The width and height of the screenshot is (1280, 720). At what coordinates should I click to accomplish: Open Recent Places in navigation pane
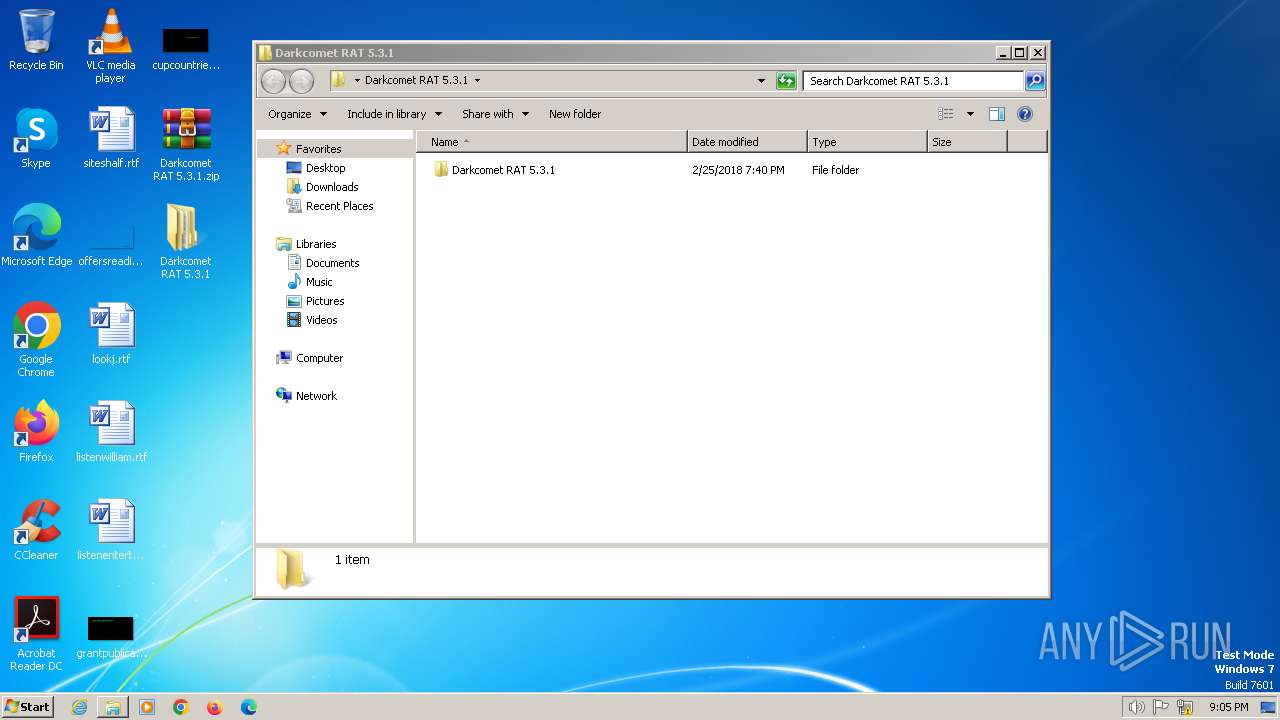pos(339,206)
